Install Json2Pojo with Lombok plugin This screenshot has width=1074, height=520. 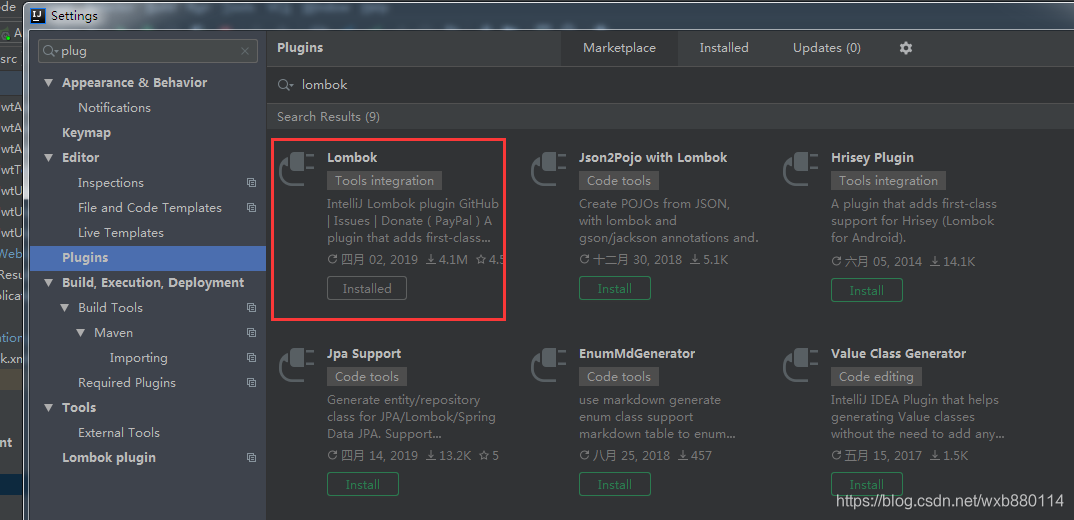tap(614, 288)
